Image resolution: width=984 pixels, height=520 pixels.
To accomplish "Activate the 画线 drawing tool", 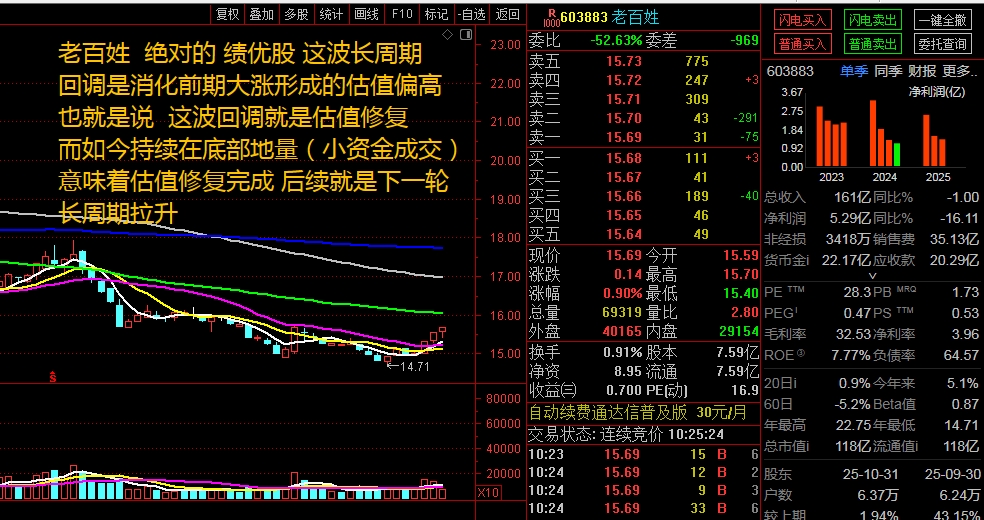I will [x=366, y=14].
